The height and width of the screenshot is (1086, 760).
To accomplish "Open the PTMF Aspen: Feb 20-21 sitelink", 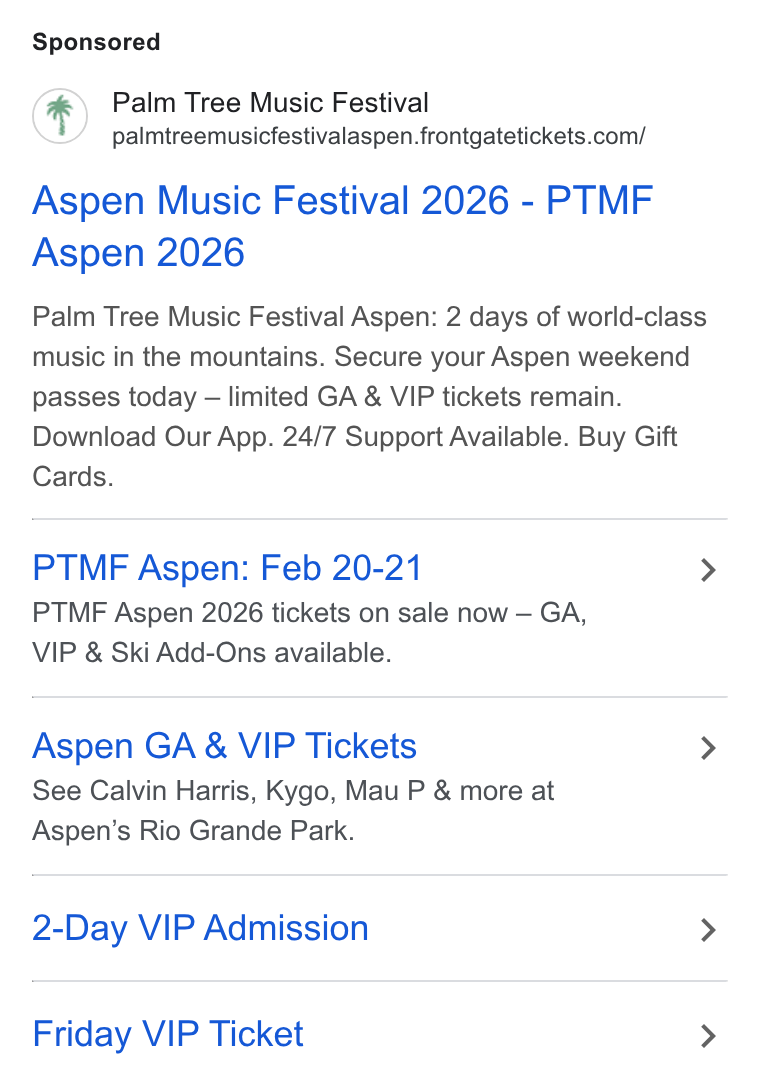I will tap(227, 568).
